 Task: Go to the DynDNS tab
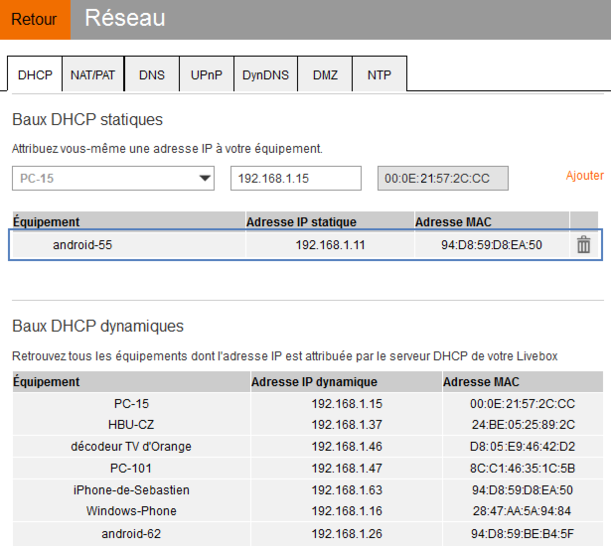[265, 75]
